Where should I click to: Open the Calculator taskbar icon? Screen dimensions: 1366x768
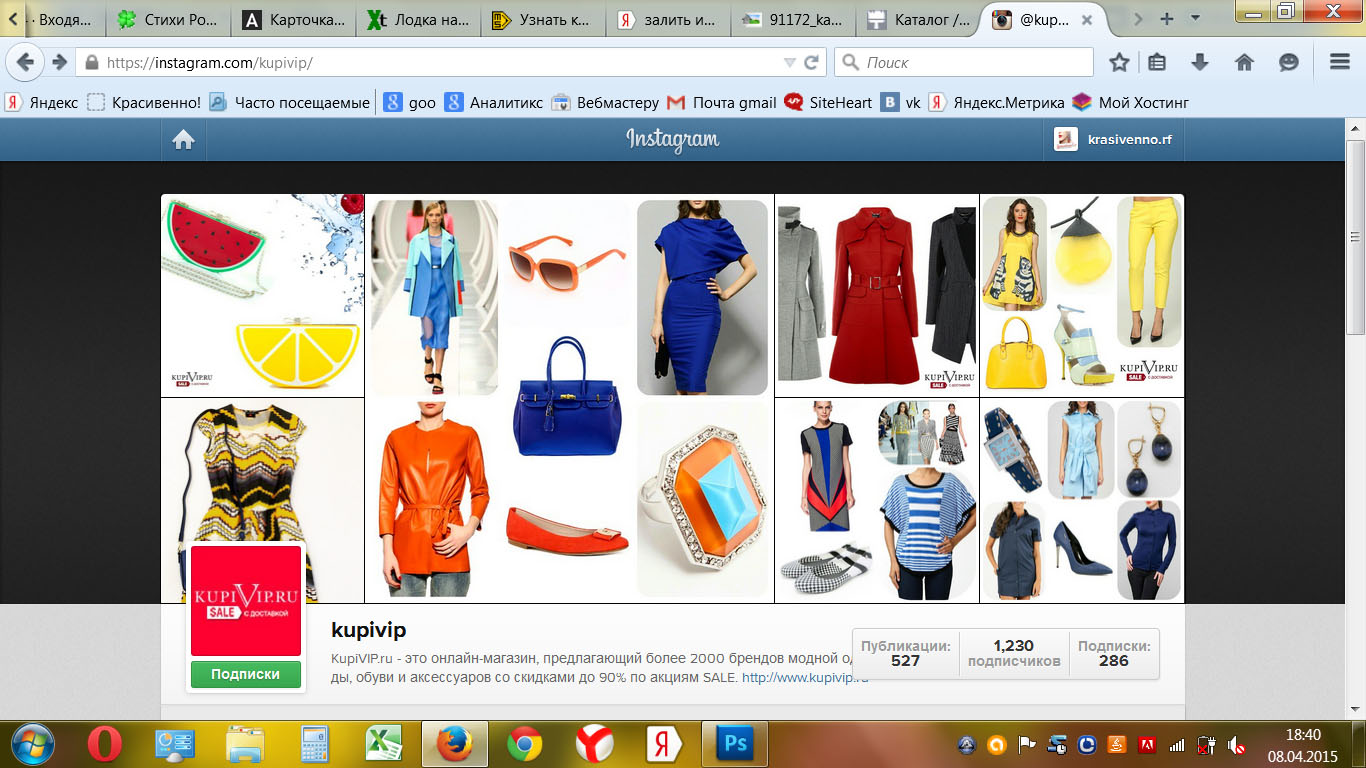tap(315, 744)
